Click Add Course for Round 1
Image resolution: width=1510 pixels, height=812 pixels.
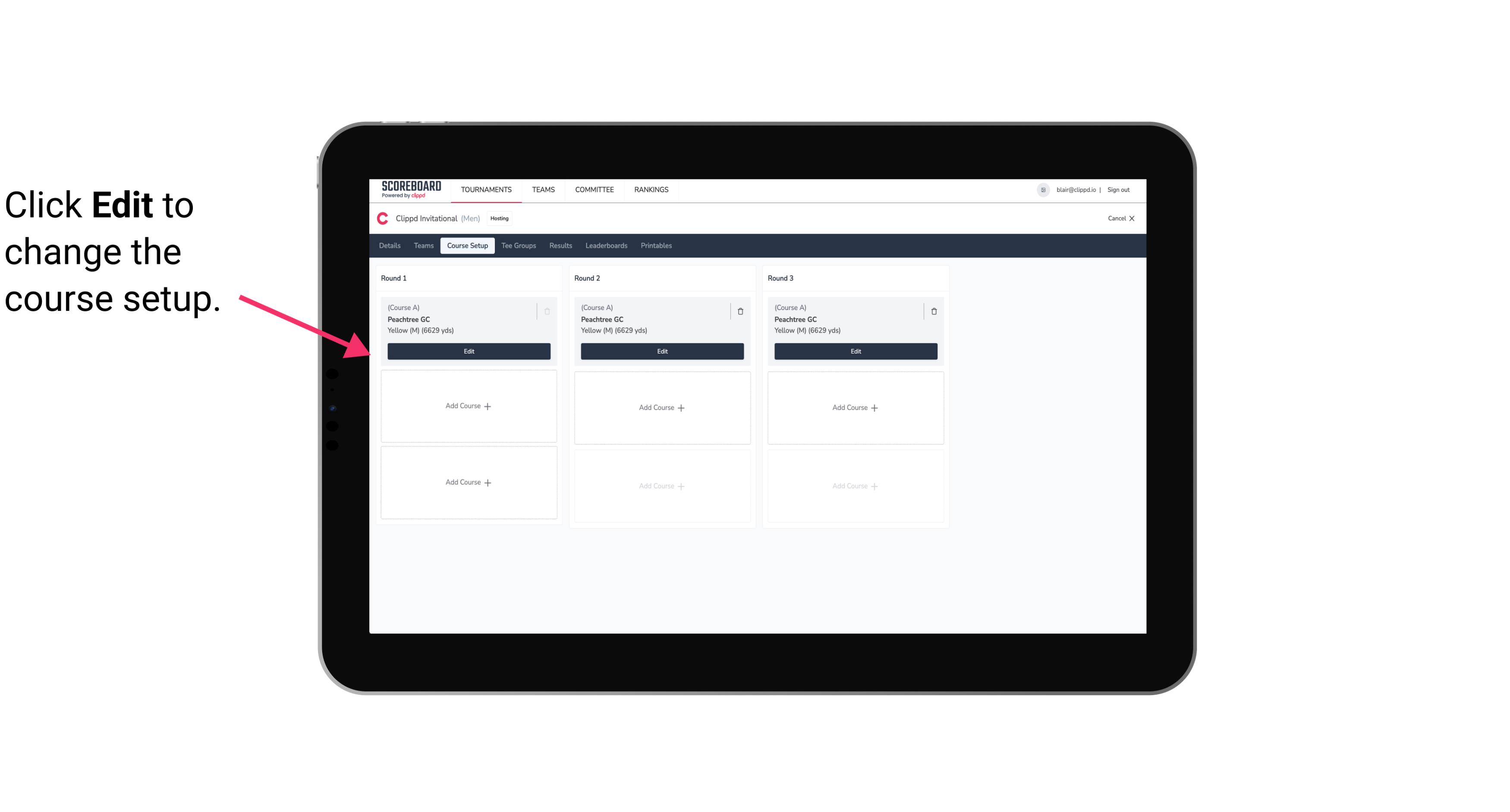click(469, 406)
